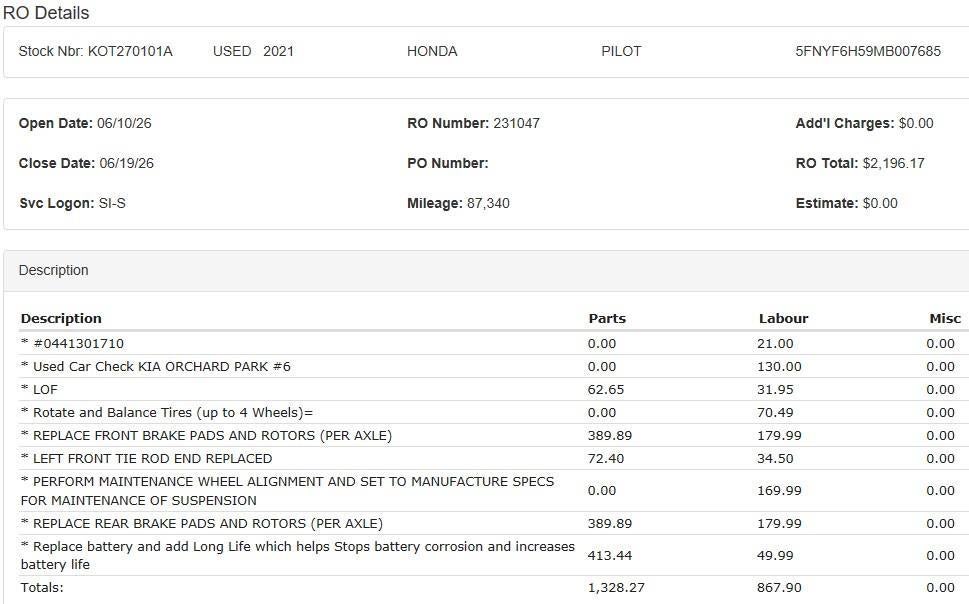The image size is (969, 604).
Task: Select the LOF line item row
Action: [x=494, y=389]
